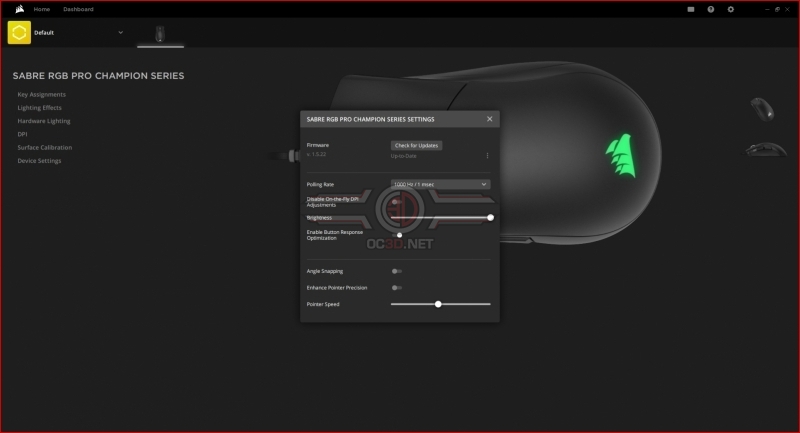Open the iCUE settings gear icon
Viewport: 800px width, 433px height.
[731, 9]
